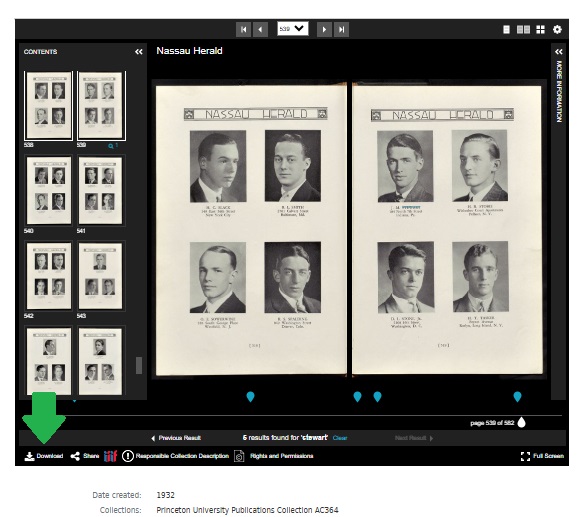Open thumbnail page 543
This screenshot has width=585, height=517.
(x=101, y=275)
